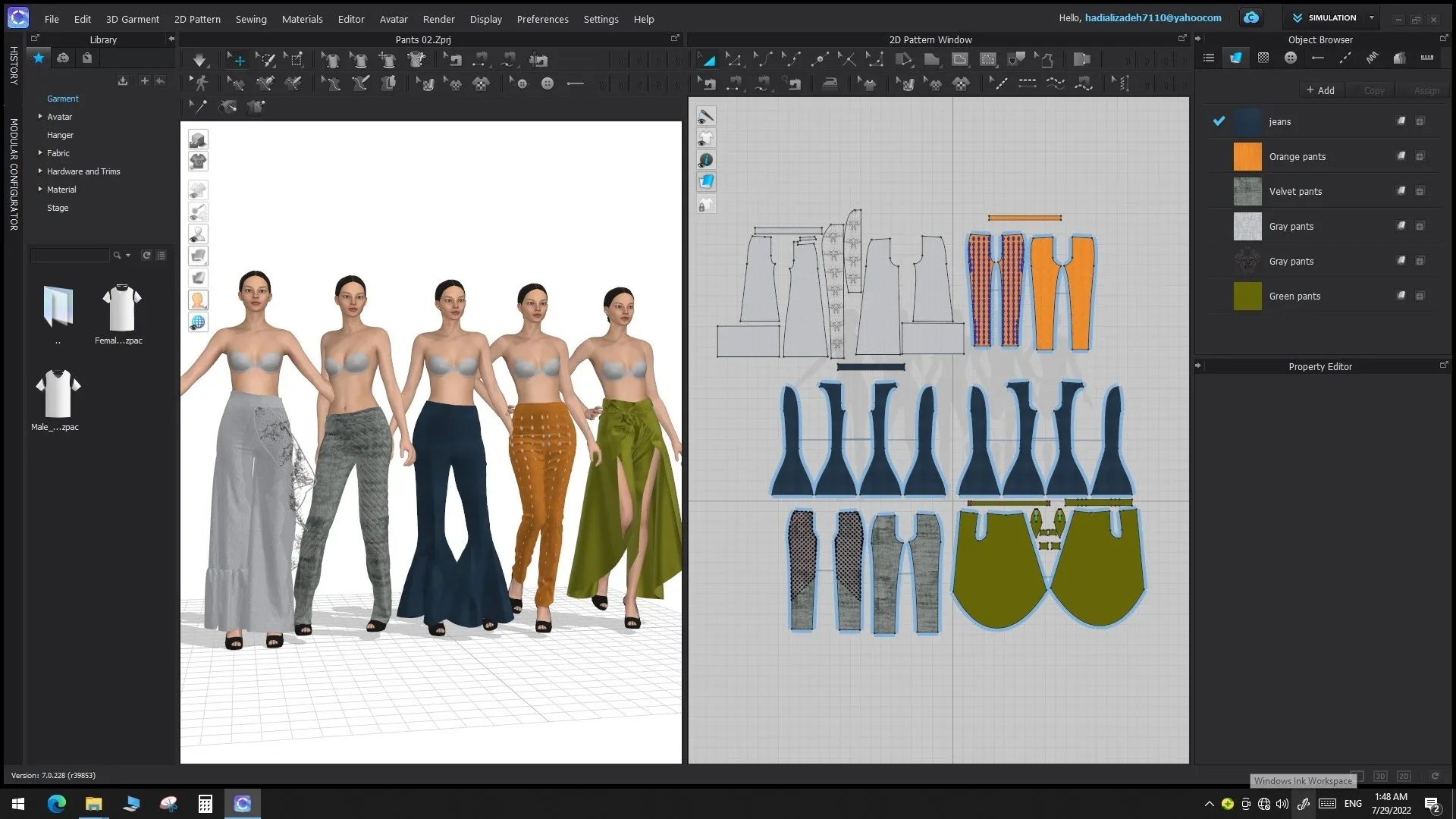
Task: Open the SIMULATION mode dropdown arrow
Action: 1371,17
